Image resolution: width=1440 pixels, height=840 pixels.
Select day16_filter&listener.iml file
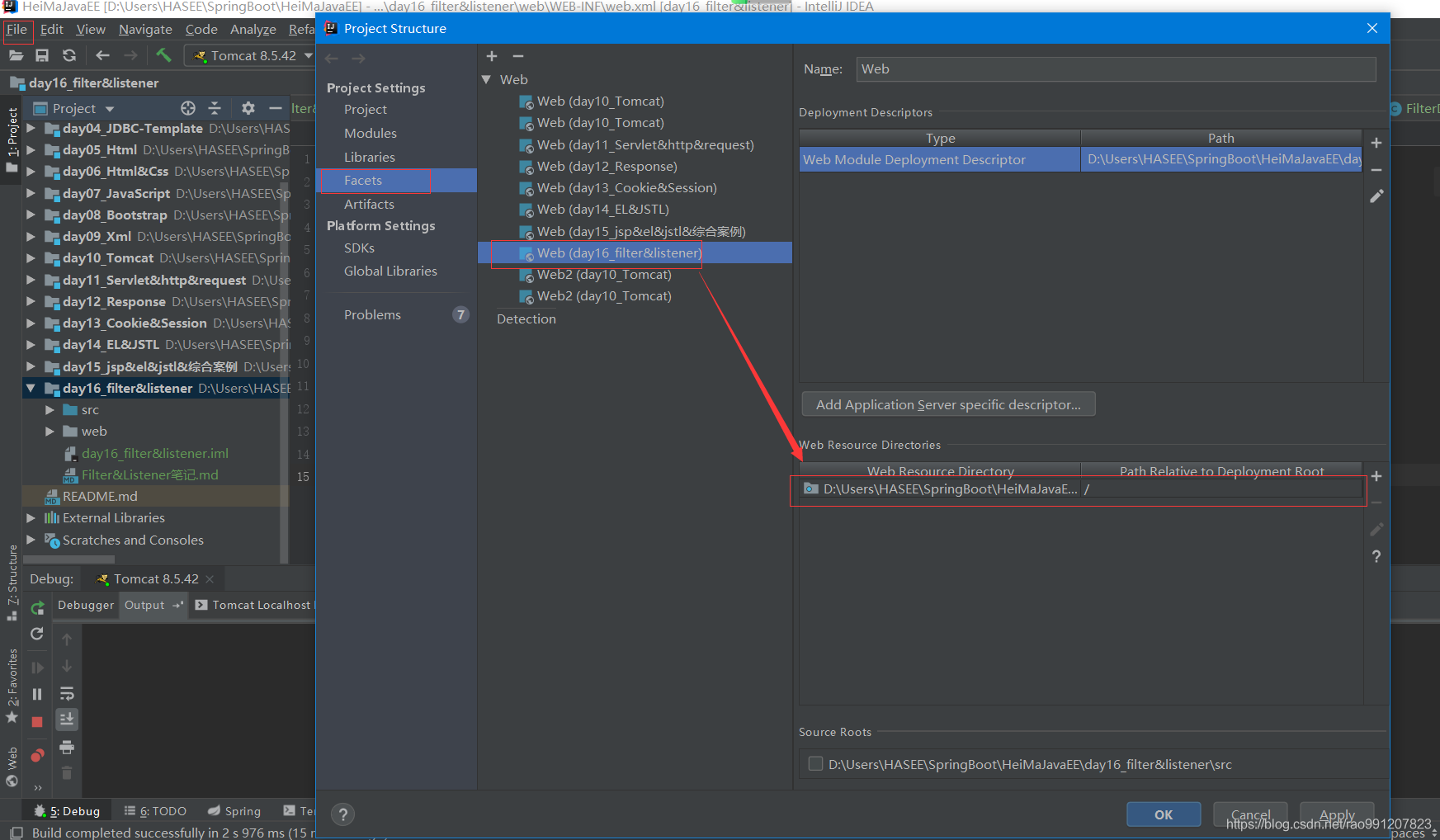(x=155, y=453)
